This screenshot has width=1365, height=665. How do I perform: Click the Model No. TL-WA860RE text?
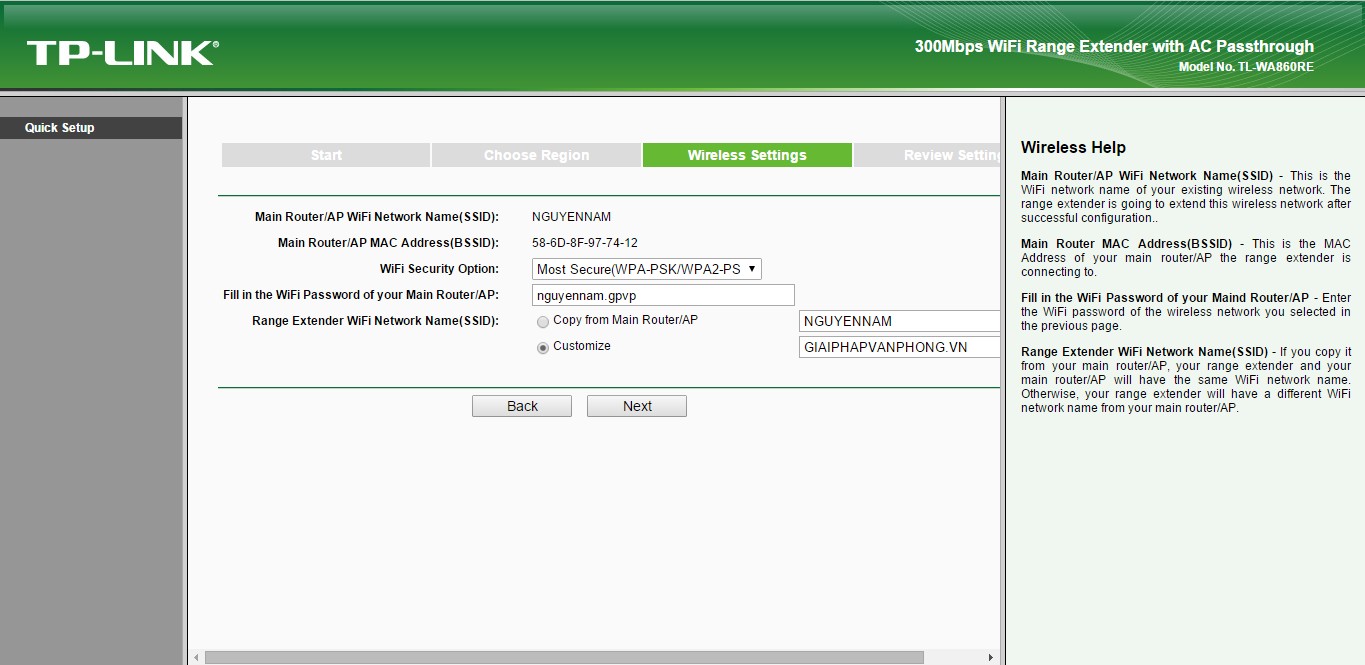pos(1246,67)
